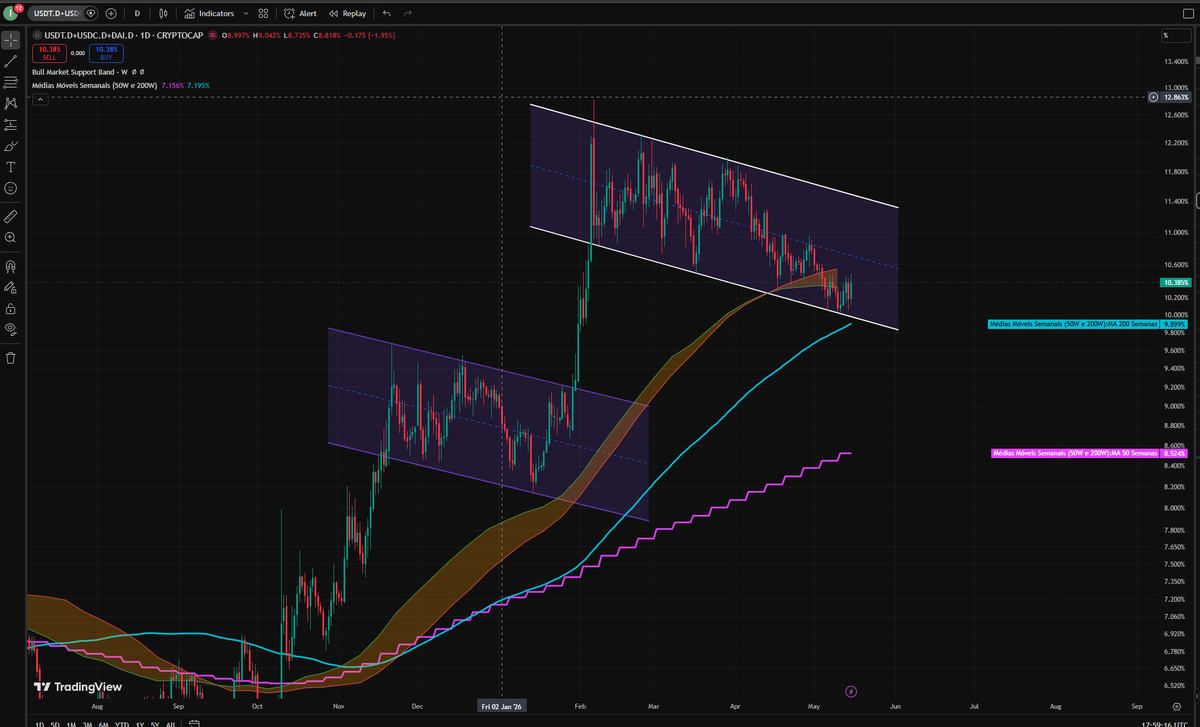This screenshot has height=727, width=1200.
Task: Open the D timeframe interval selector
Action: (137, 14)
